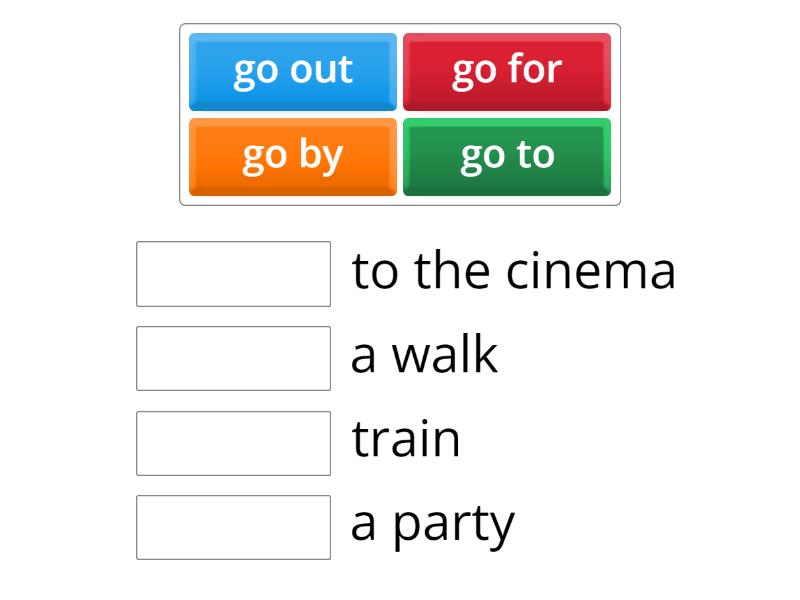The height and width of the screenshot is (600, 800).
Task: Click the topmost empty answer box
Action: (233, 273)
